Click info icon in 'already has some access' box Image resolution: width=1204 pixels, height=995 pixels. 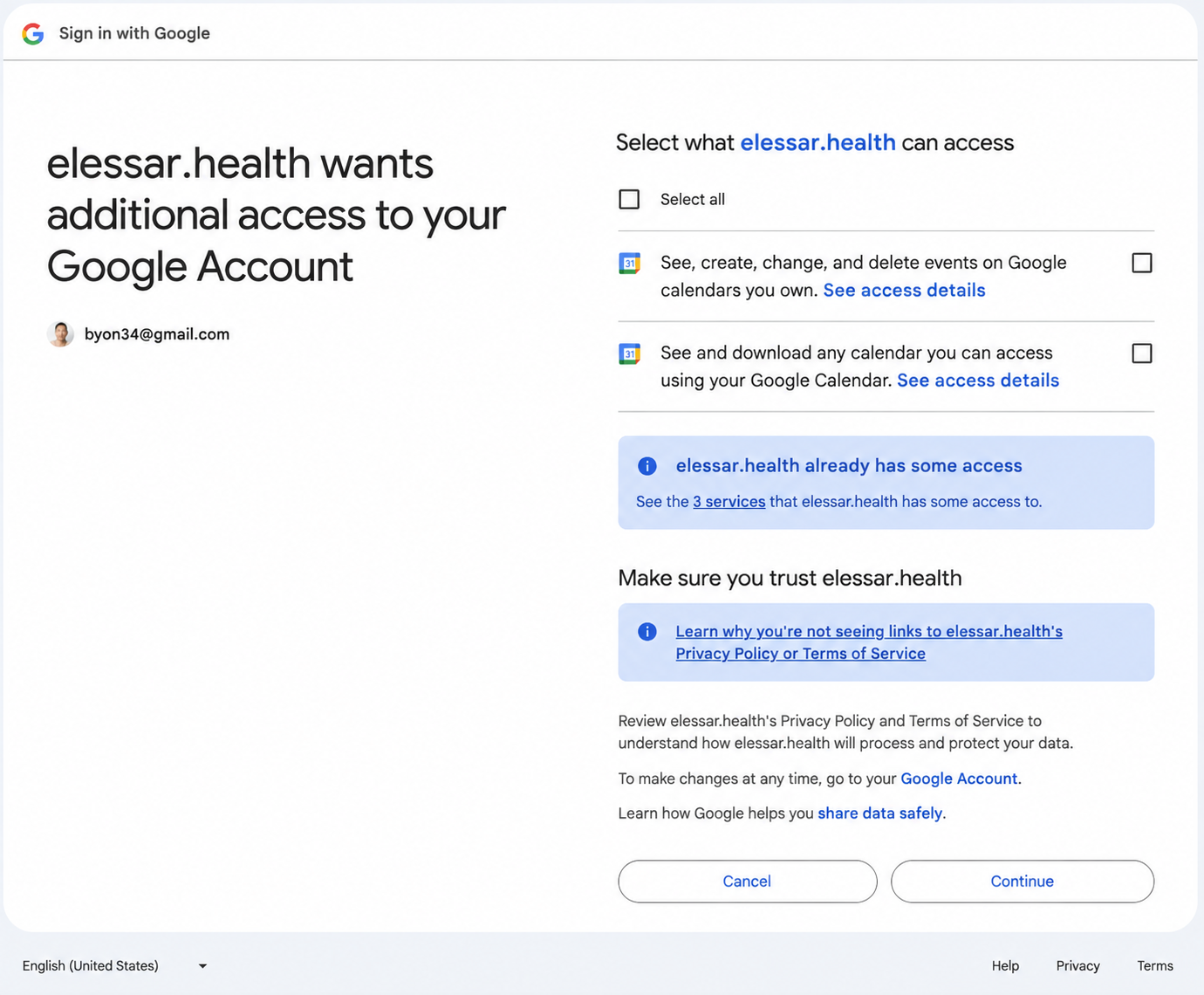click(x=647, y=466)
